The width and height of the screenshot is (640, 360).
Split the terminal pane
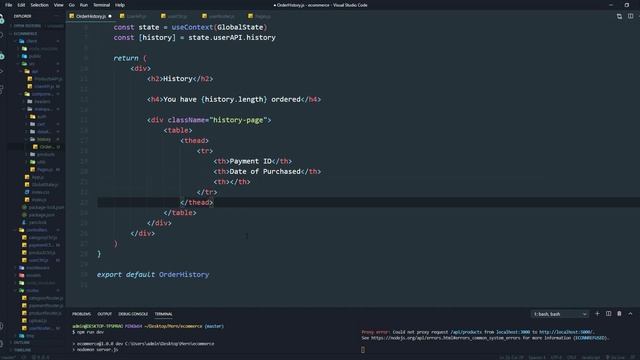pos(608,313)
